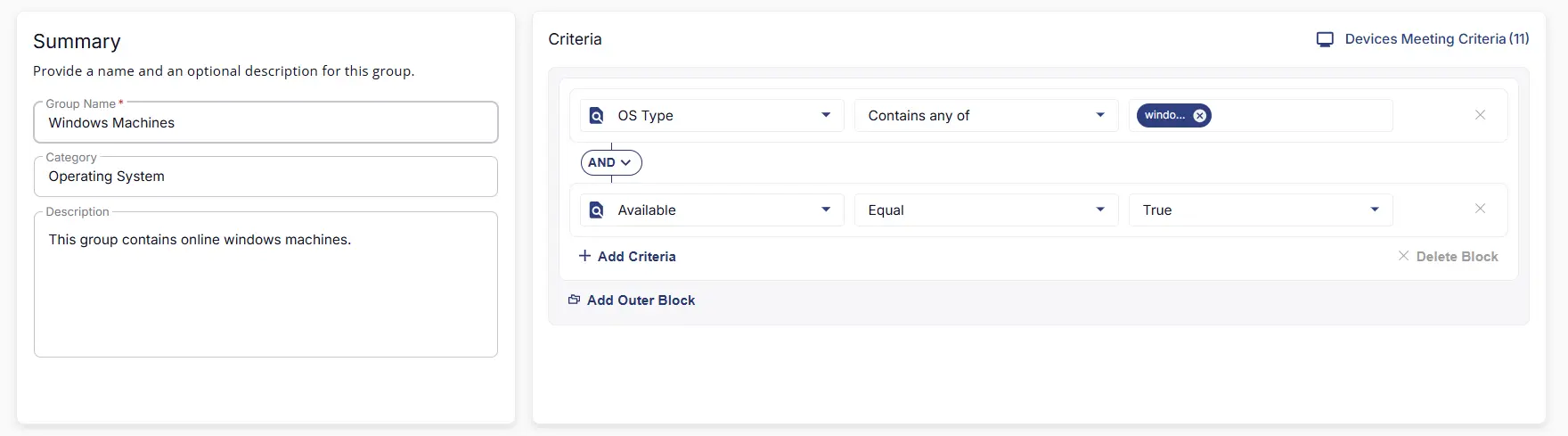
Task: Click the plus icon for Add Criteria
Action: [x=584, y=256]
